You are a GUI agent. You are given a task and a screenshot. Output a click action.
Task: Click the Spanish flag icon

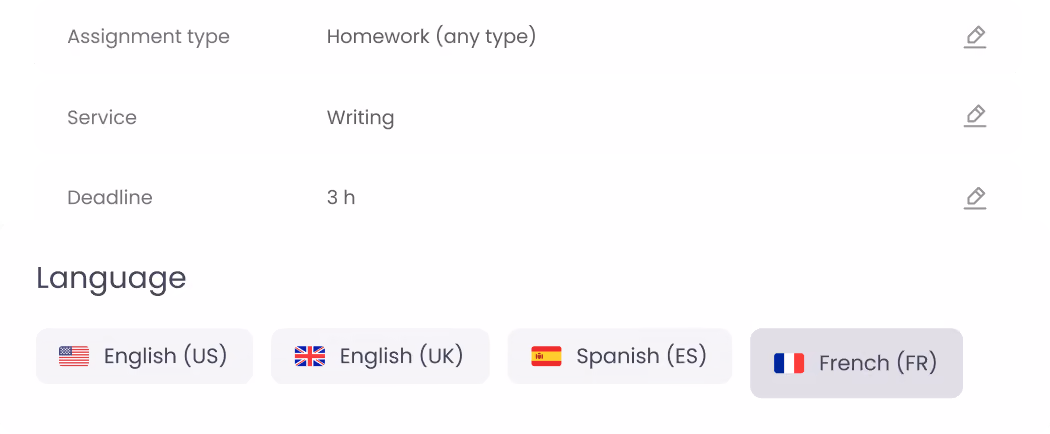click(546, 356)
